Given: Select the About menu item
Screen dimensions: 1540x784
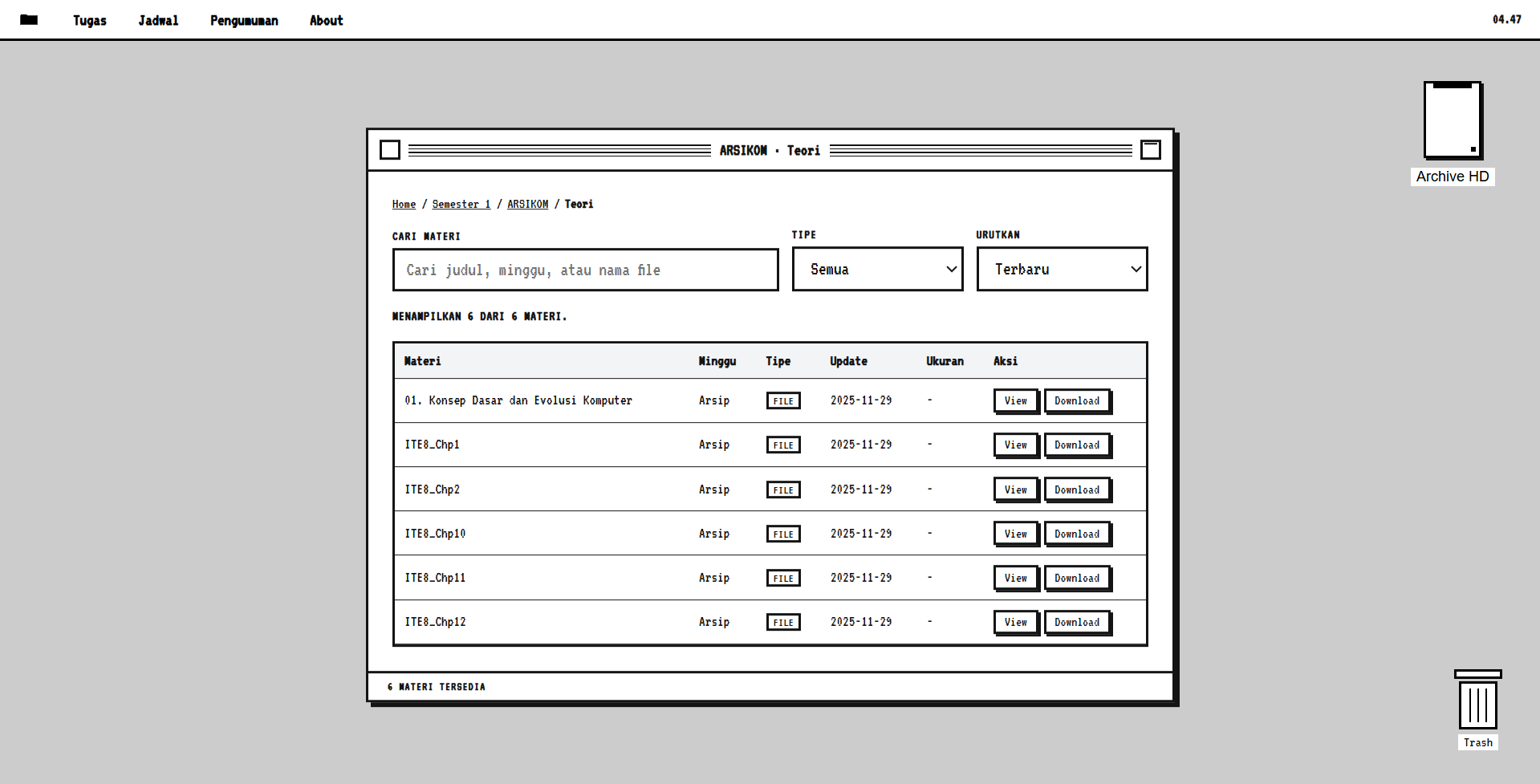Looking at the screenshot, I should tap(326, 21).
